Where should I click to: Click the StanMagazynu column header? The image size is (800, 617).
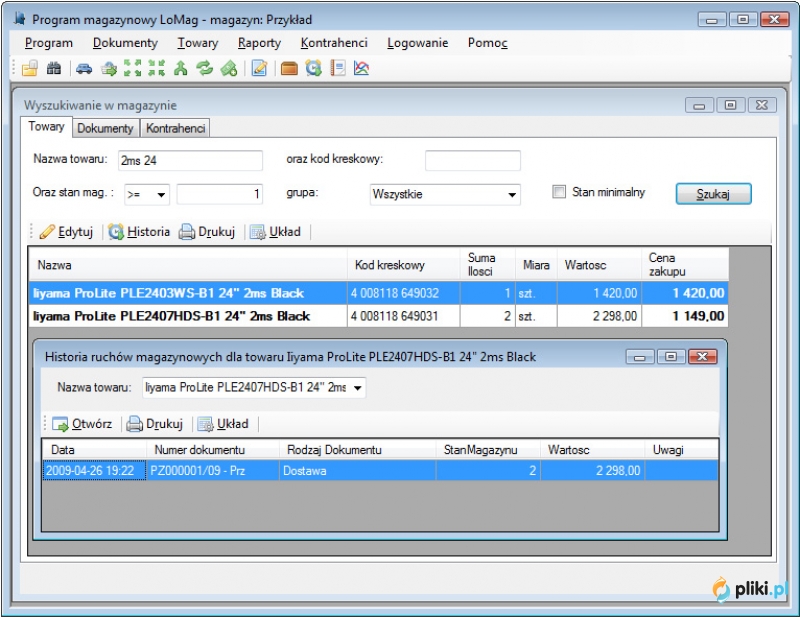click(x=488, y=450)
